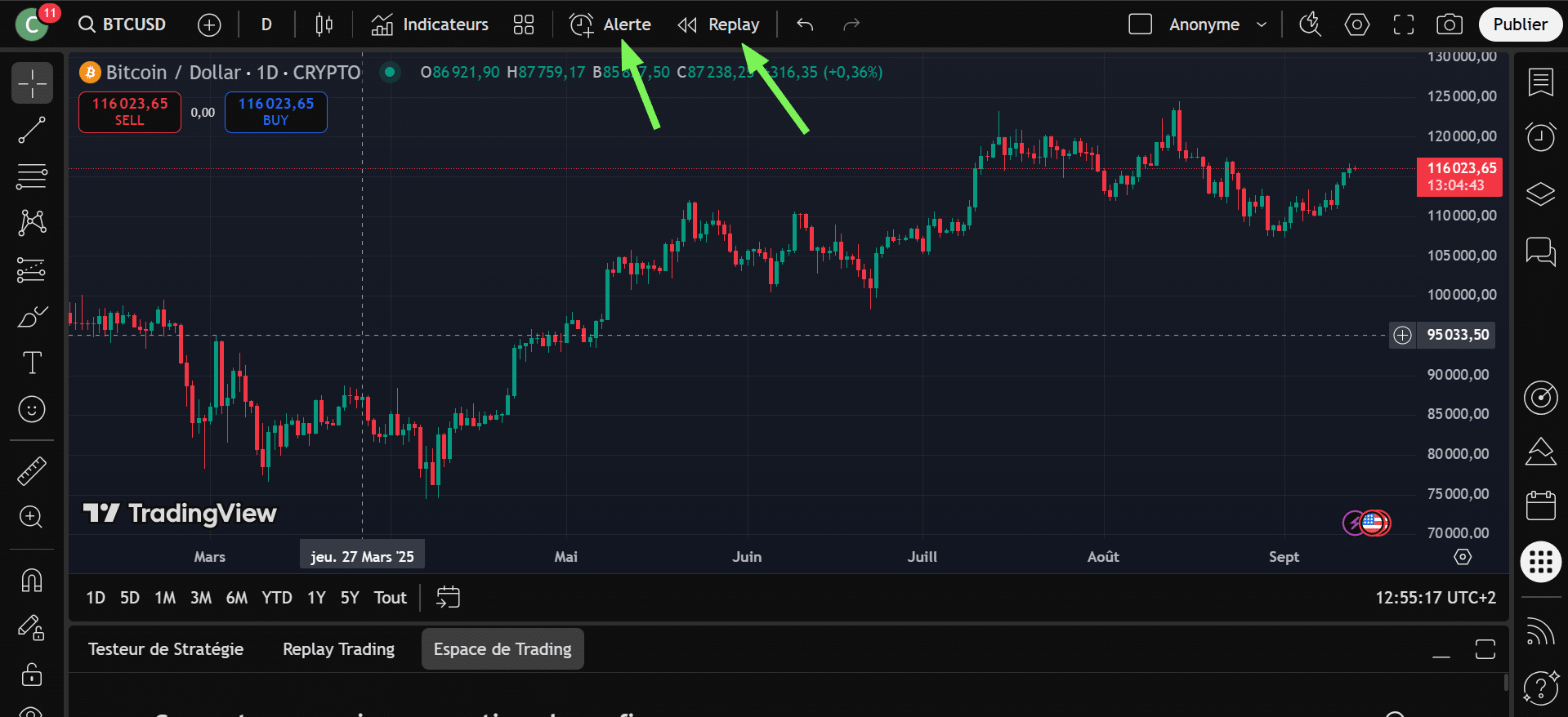Viewport: 1568px width, 717px height.
Task: Enter fullscreen mode icon
Action: (1403, 24)
